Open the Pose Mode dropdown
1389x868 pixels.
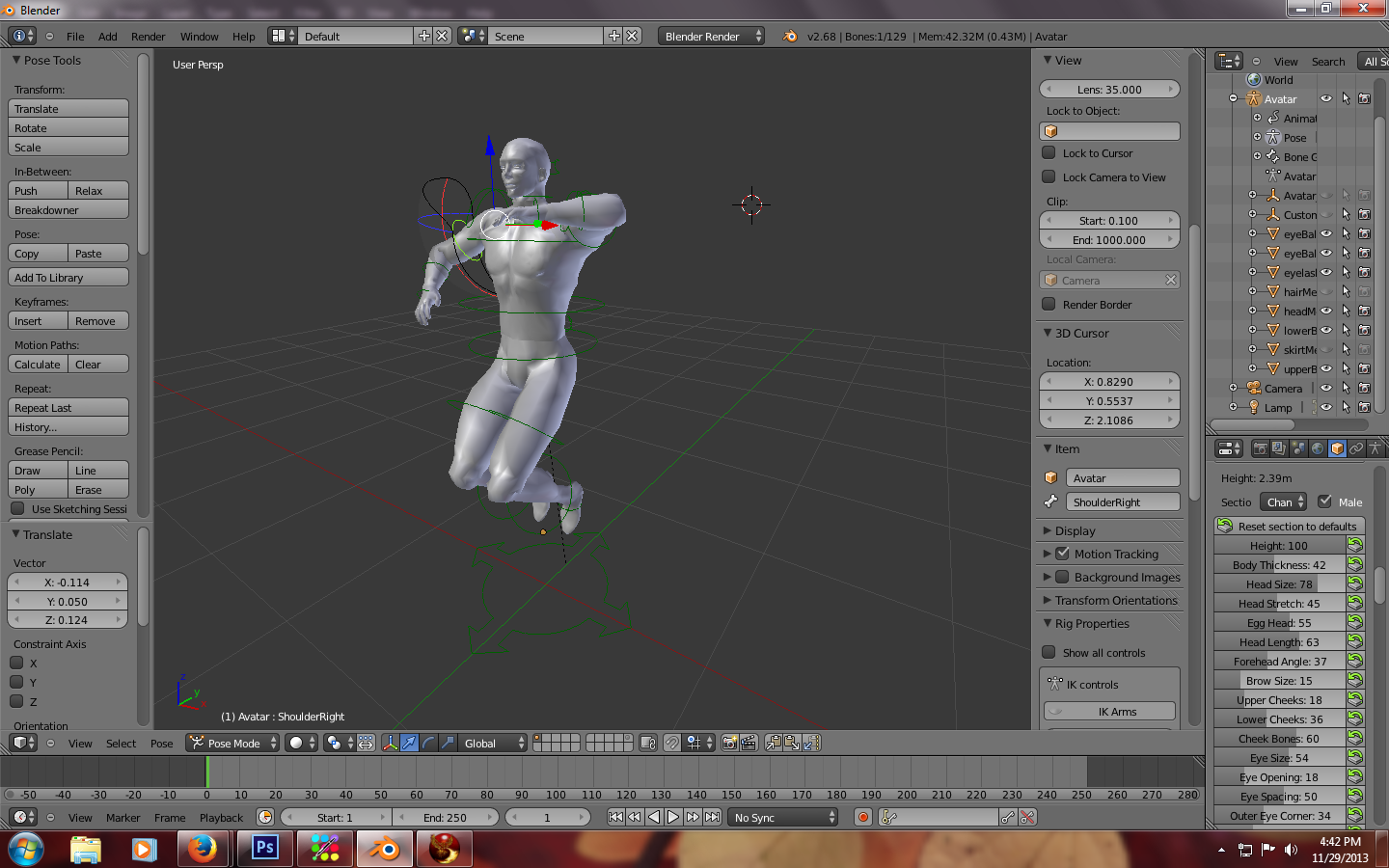232,743
